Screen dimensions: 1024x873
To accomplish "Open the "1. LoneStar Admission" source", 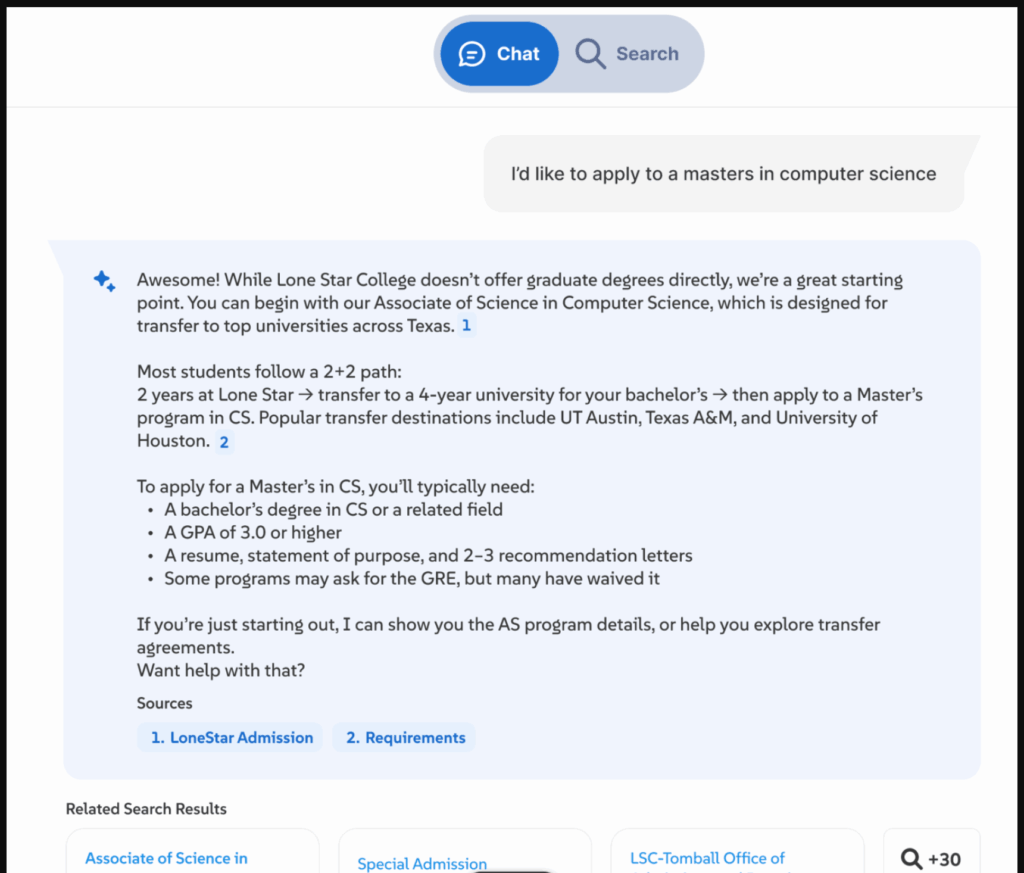I will coord(231,737).
